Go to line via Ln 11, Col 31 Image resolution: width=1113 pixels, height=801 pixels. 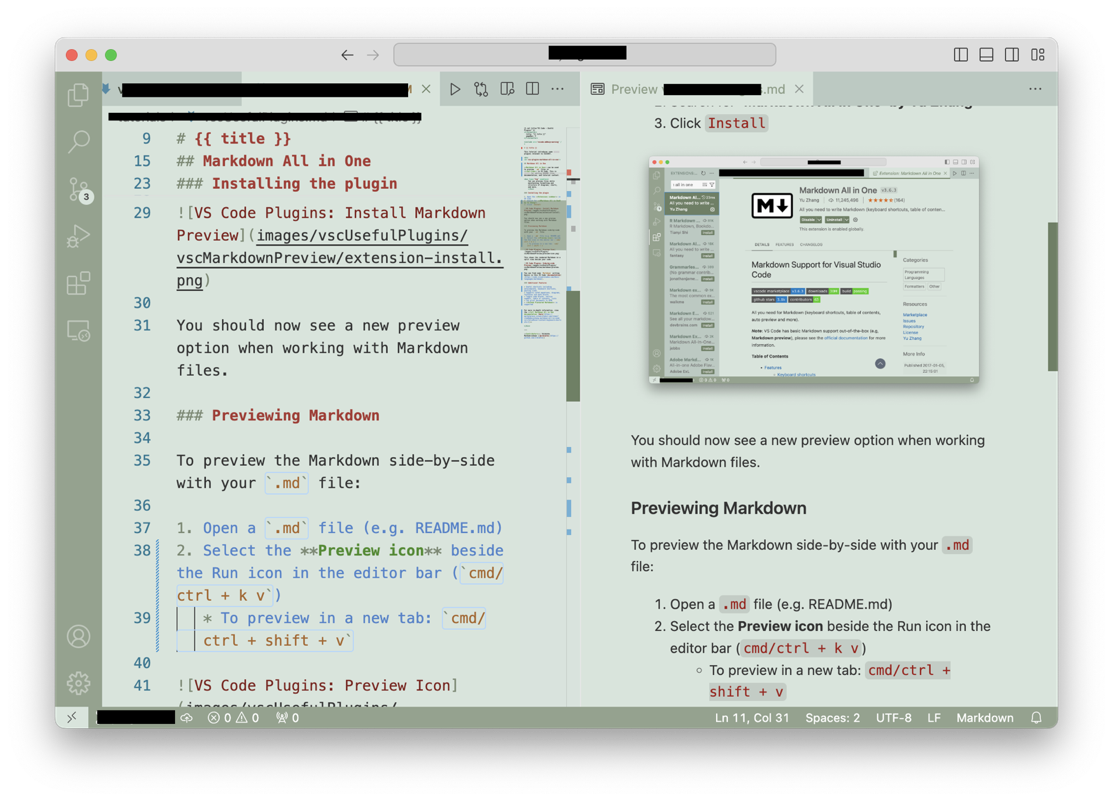(752, 718)
